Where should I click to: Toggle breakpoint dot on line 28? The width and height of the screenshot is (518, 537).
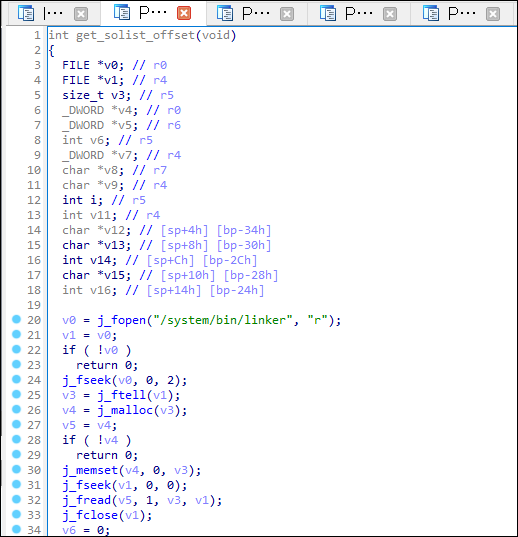tap(16, 439)
